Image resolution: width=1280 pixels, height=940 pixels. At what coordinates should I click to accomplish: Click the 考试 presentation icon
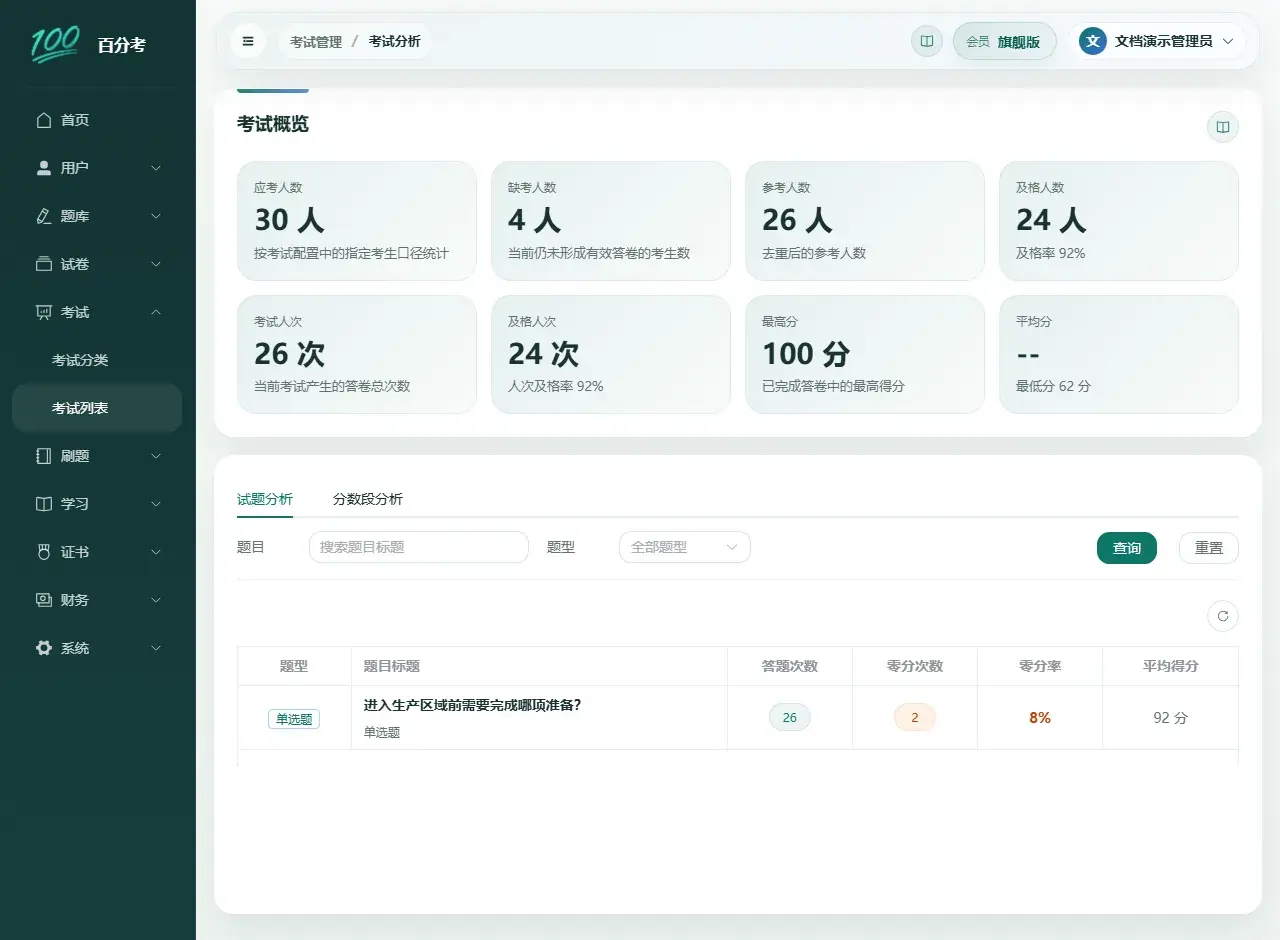click(x=43, y=312)
